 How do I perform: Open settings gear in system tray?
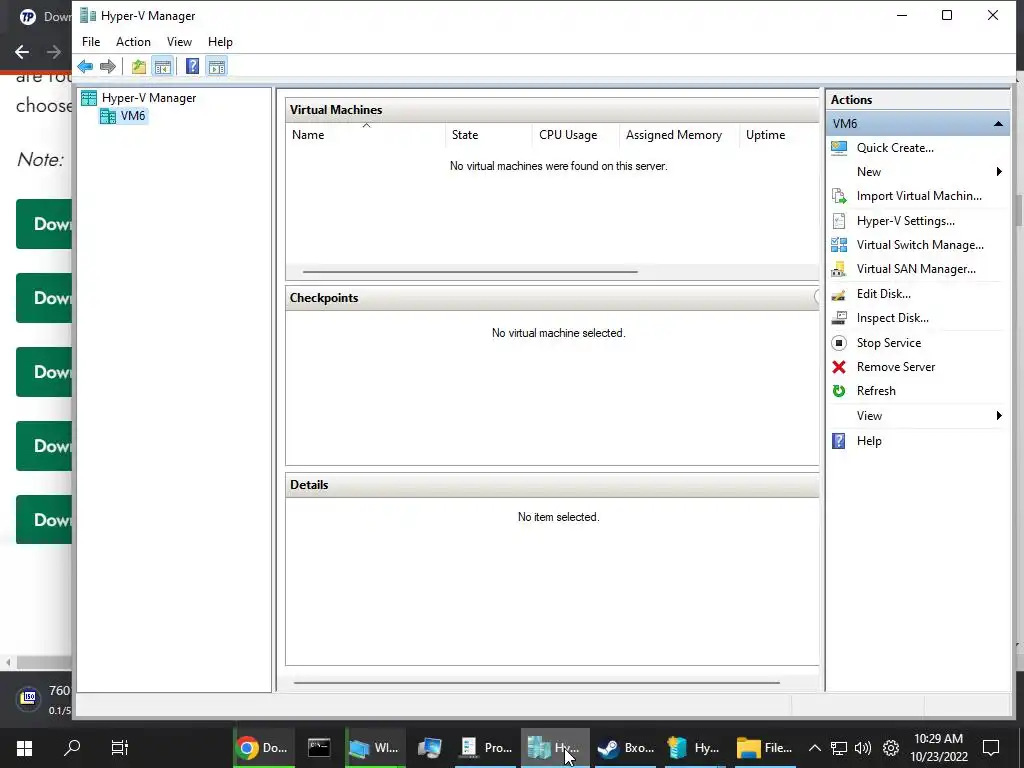coord(891,748)
